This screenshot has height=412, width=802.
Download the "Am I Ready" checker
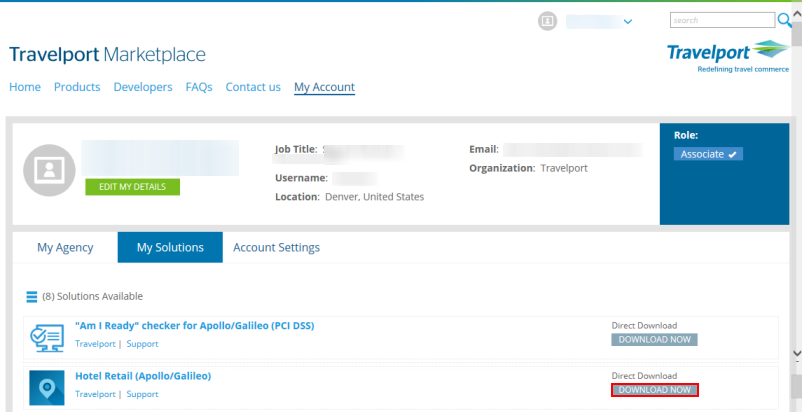tap(654, 339)
